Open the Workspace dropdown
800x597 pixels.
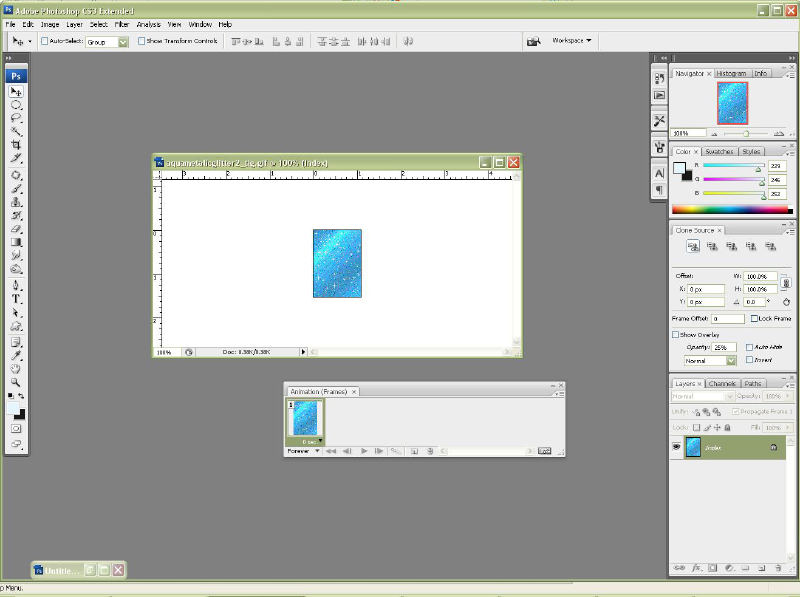click(x=572, y=41)
